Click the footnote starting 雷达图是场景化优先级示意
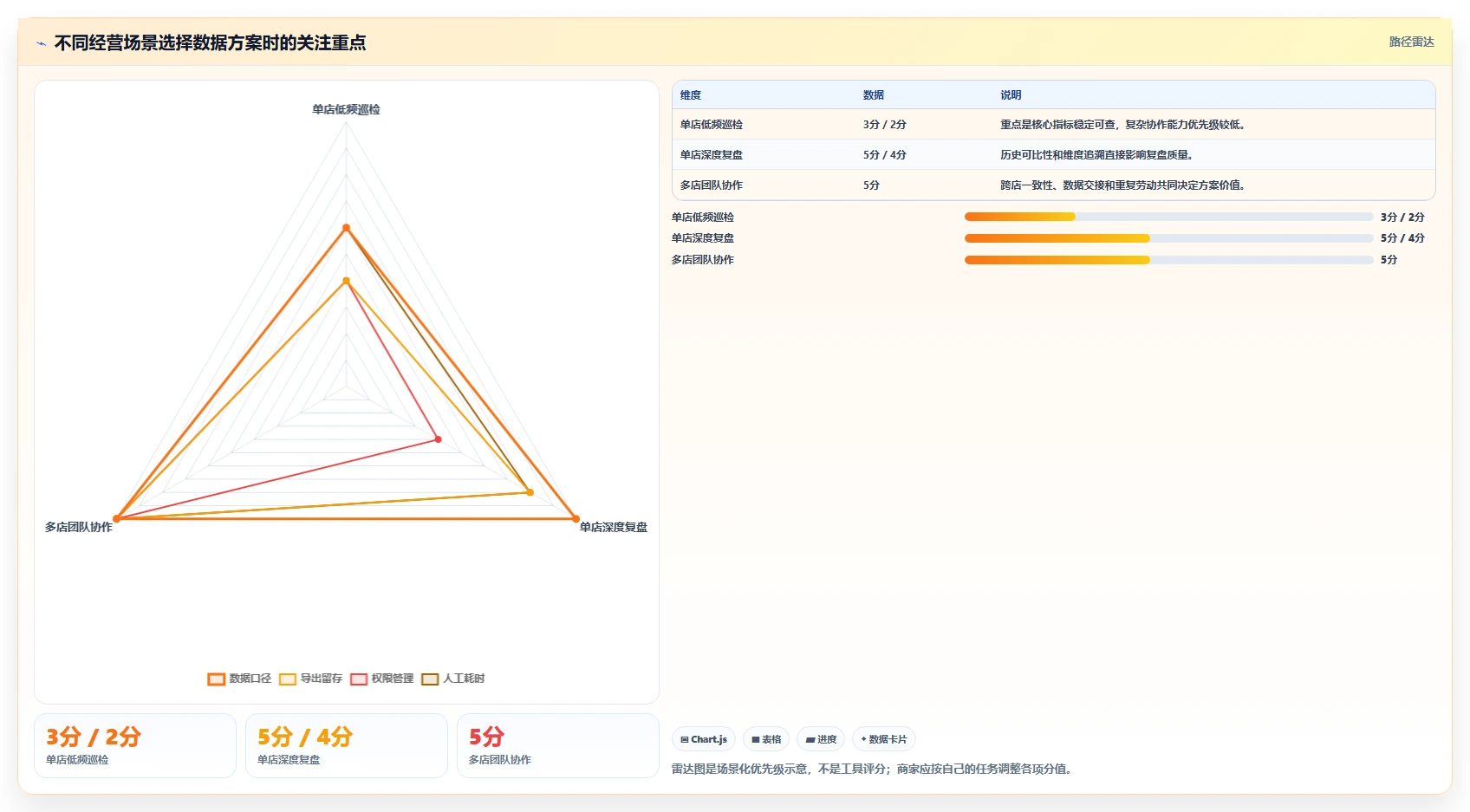Screen dimensions: 1470x812 coord(875,769)
